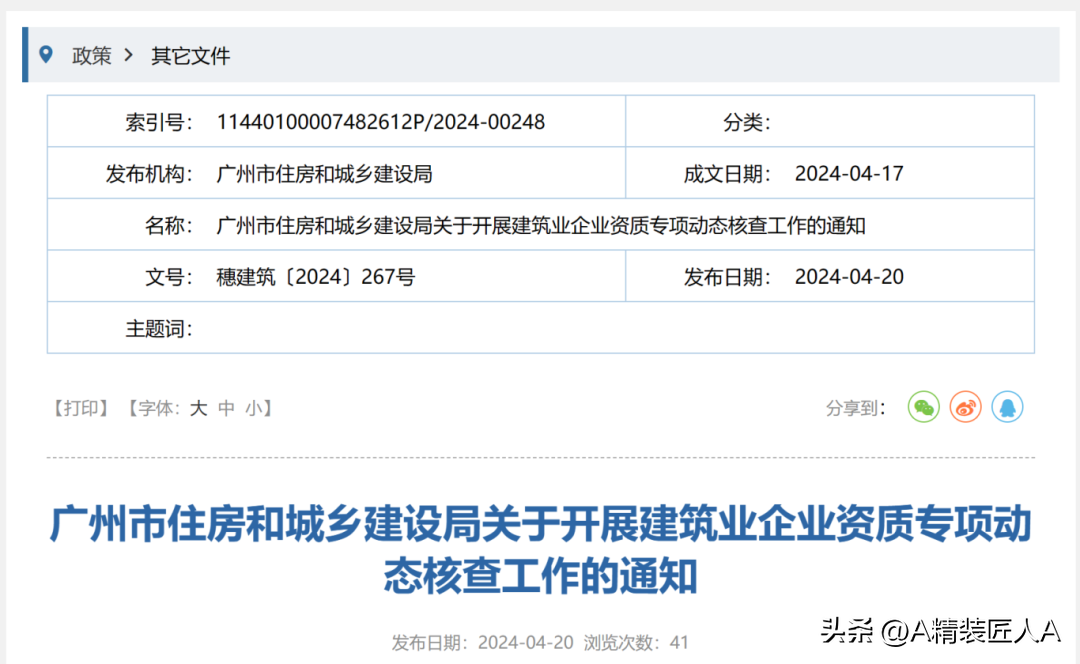Click the 成文日期 value 2024-04-17
1080x664 pixels.
[x=848, y=174]
